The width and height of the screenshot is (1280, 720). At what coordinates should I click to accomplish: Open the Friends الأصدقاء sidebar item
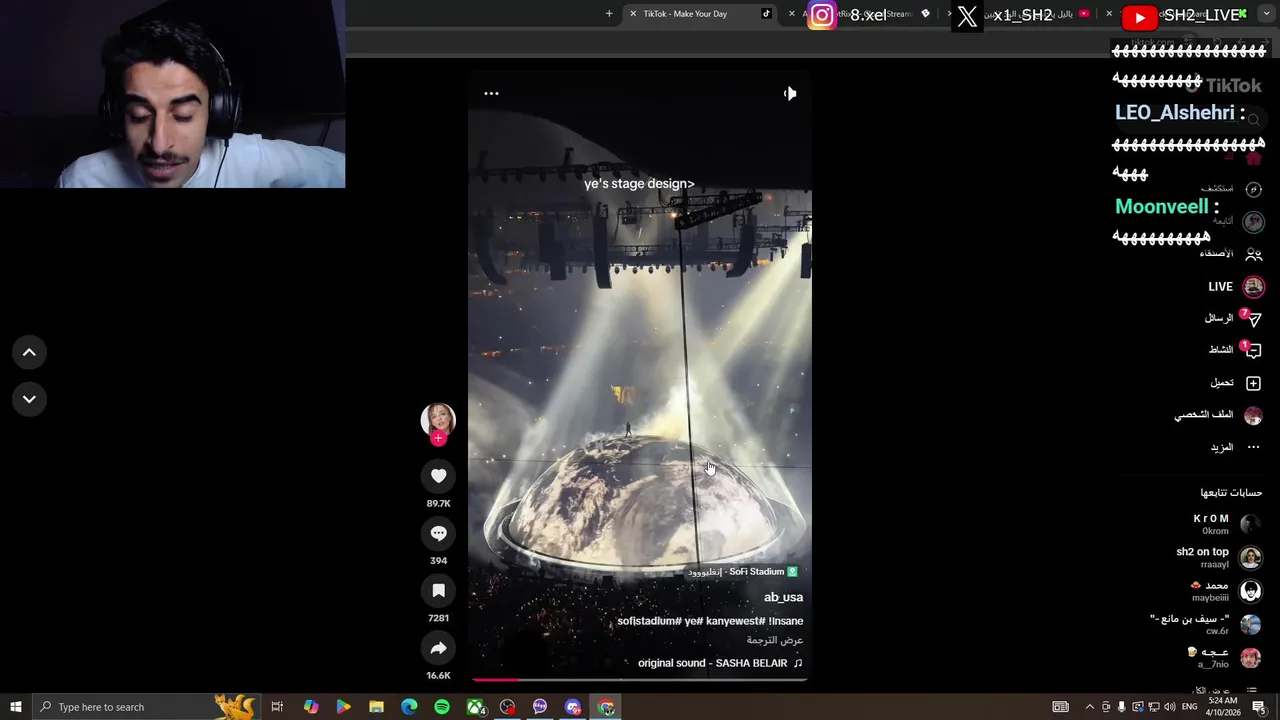click(1232, 254)
